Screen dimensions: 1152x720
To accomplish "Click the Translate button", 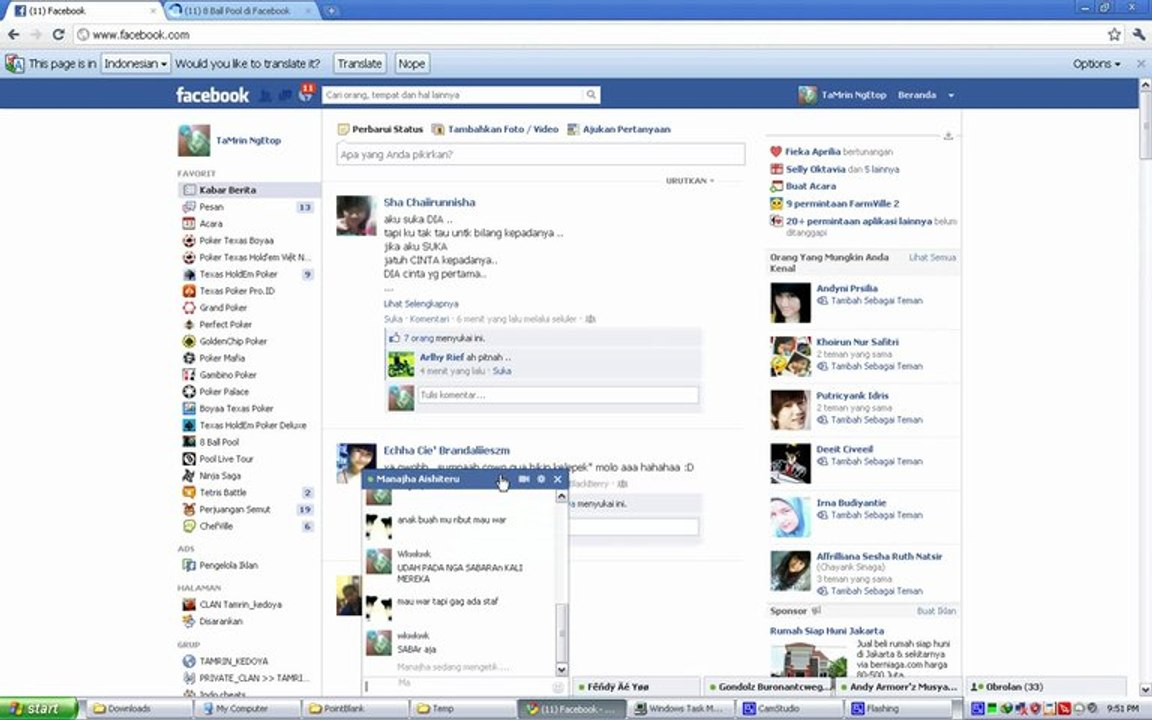I will 359,64.
